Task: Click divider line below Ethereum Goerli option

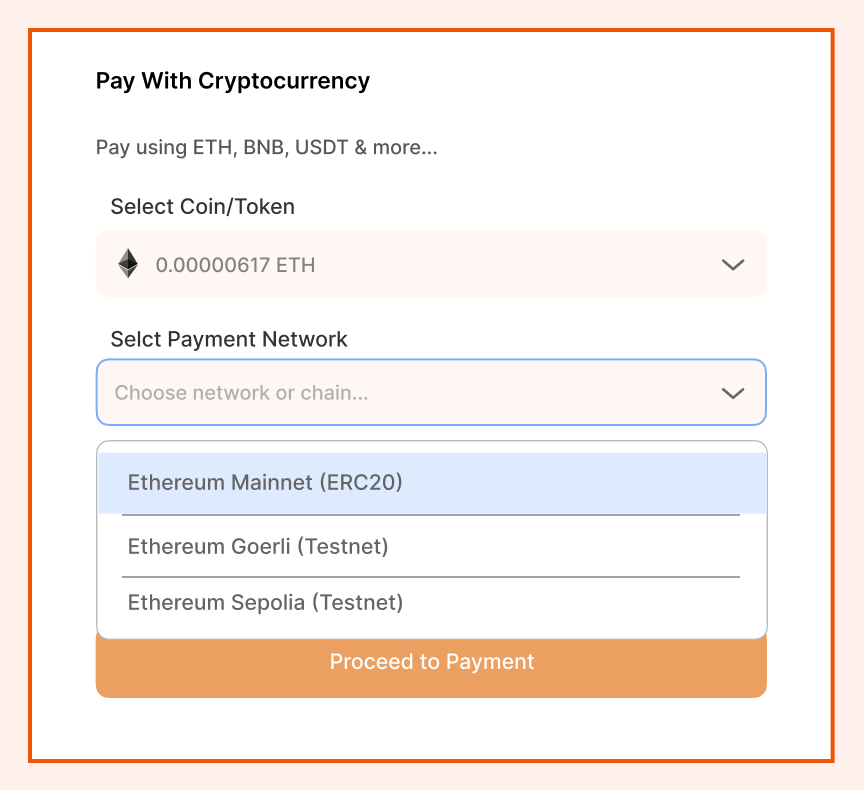Action: pyautogui.click(x=430, y=577)
